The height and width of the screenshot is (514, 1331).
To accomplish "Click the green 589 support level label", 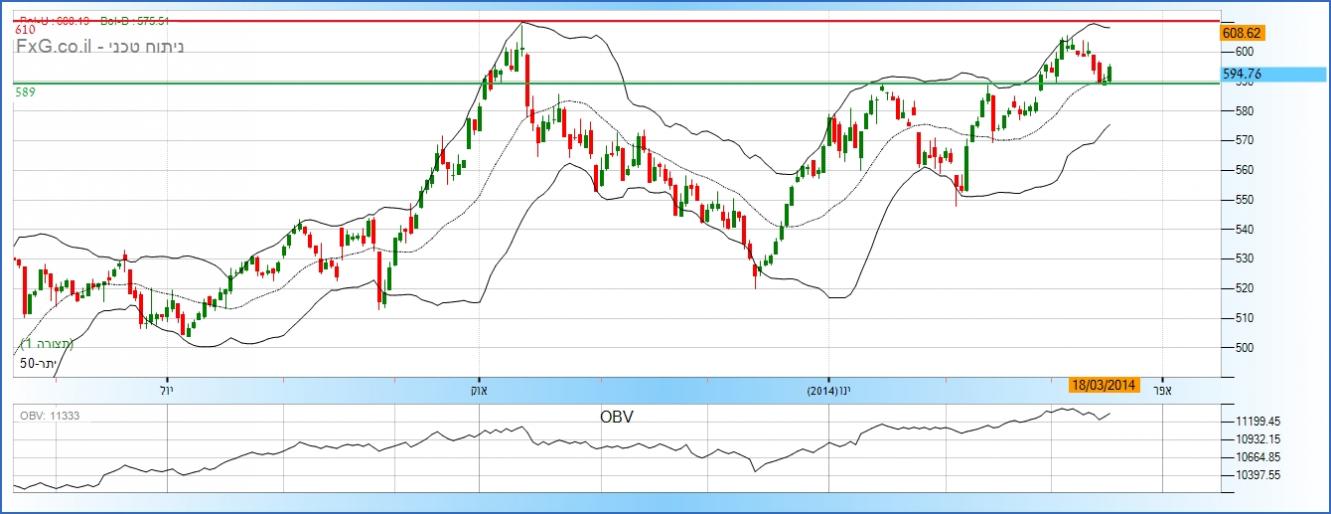I will [25, 92].
